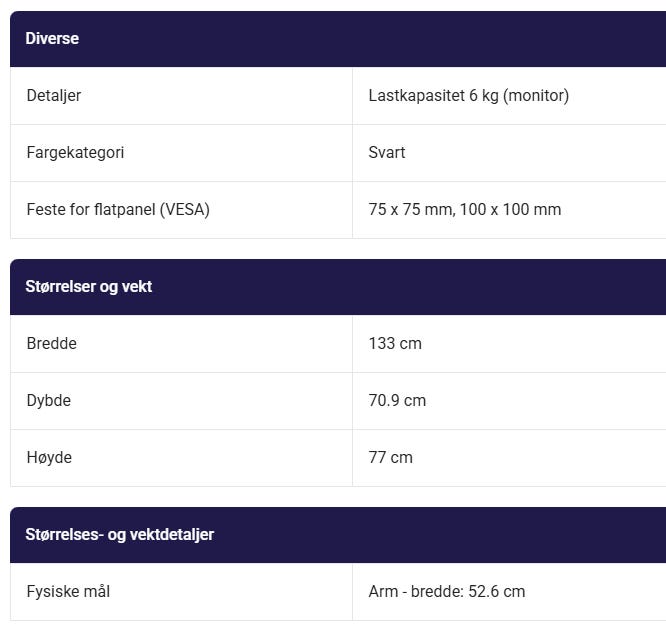
Task: Select the Svart color value
Action: coord(387,153)
